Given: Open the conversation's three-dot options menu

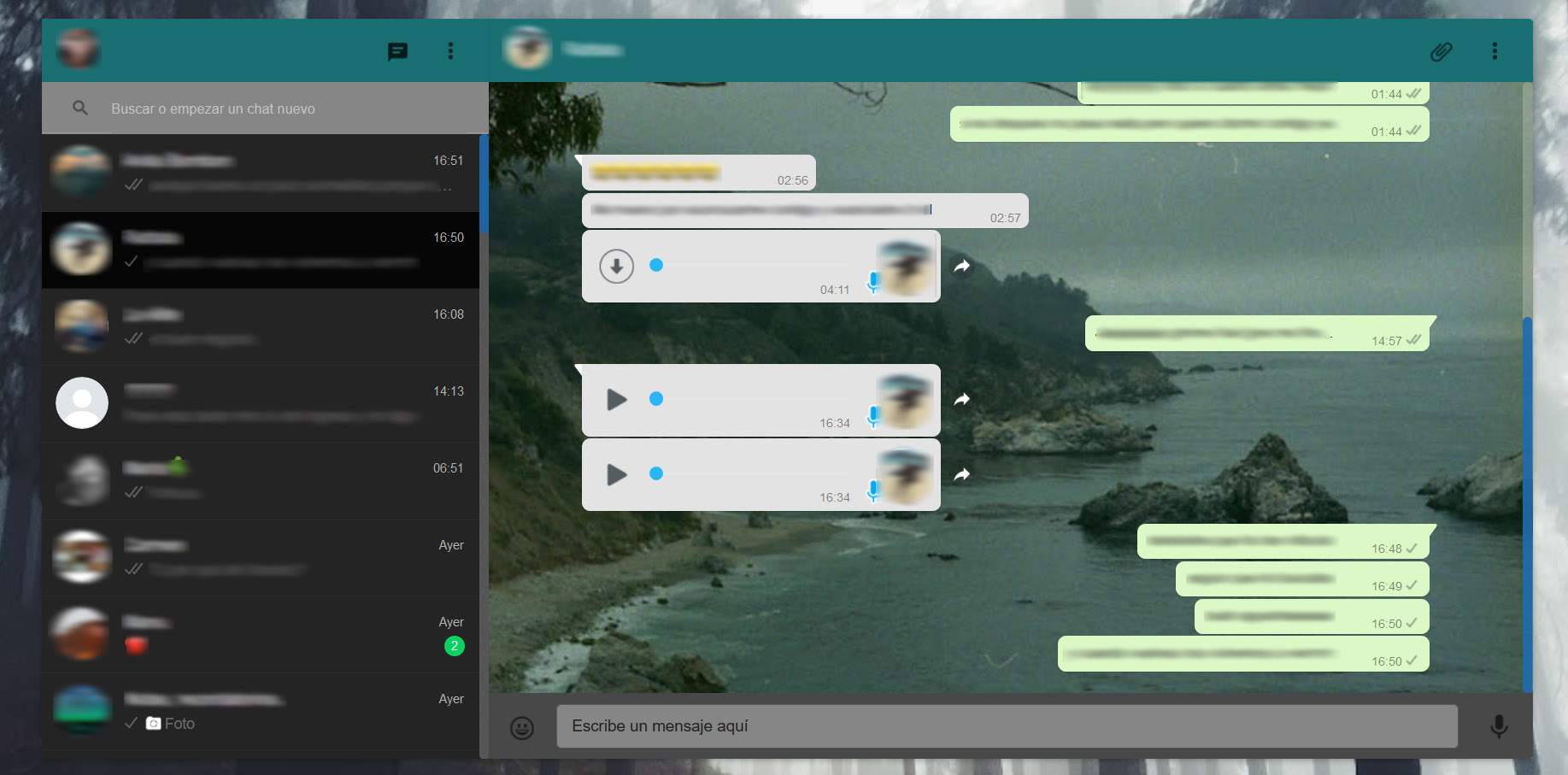Looking at the screenshot, I should pos(1495,50).
